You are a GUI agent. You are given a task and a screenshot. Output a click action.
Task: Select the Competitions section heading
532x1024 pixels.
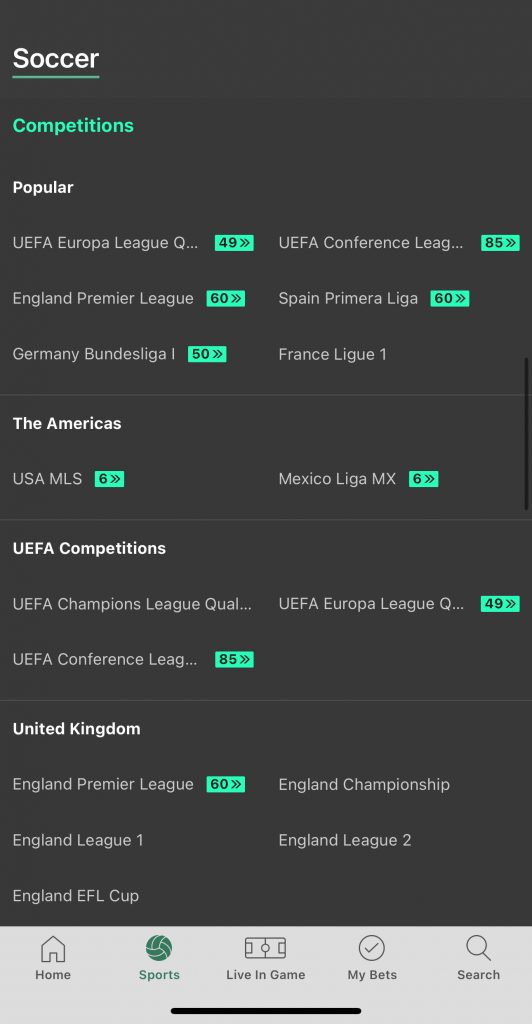coord(73,125)
